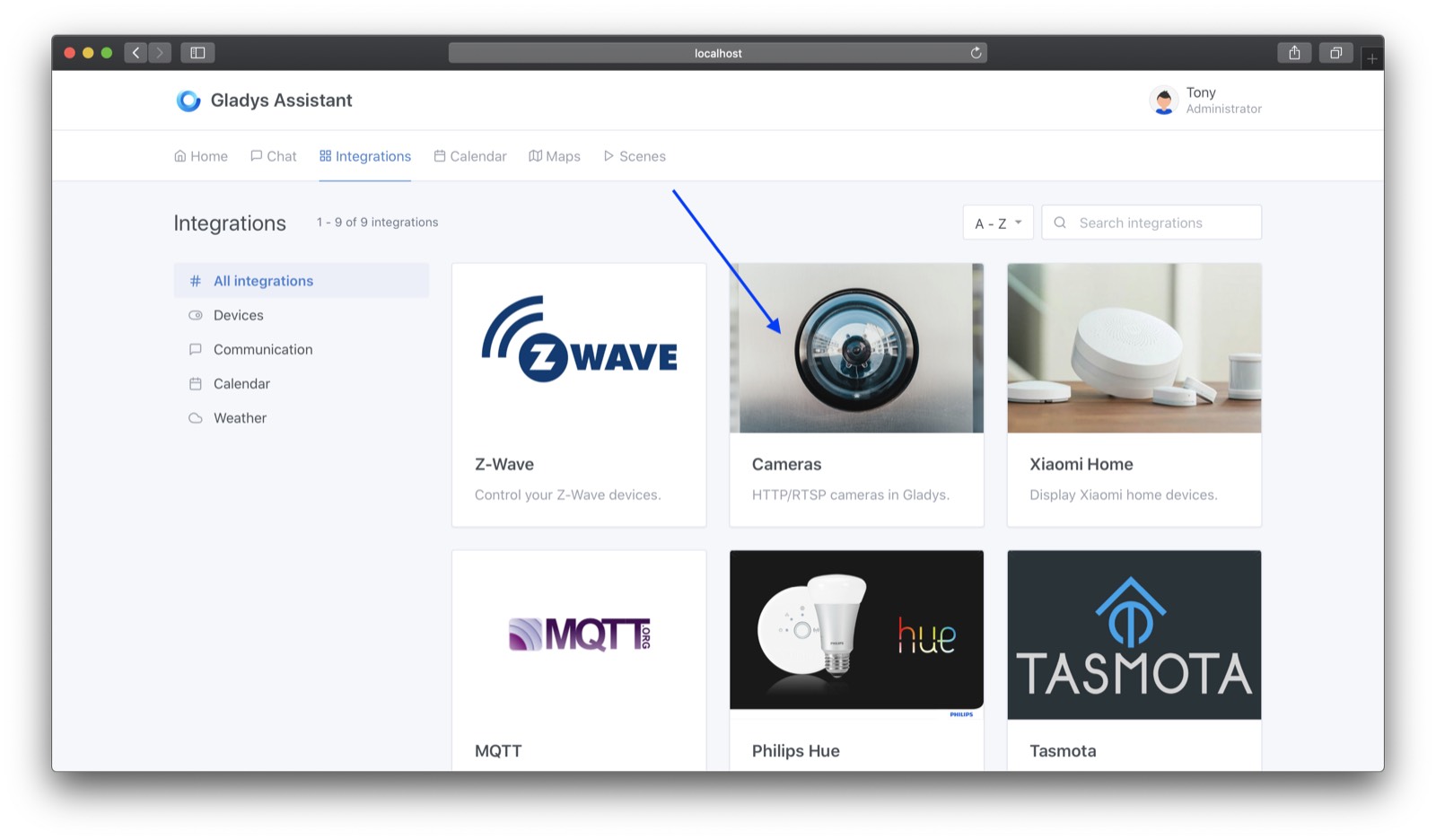
Task: Click the browser reload icon
Action: (976, 53)
